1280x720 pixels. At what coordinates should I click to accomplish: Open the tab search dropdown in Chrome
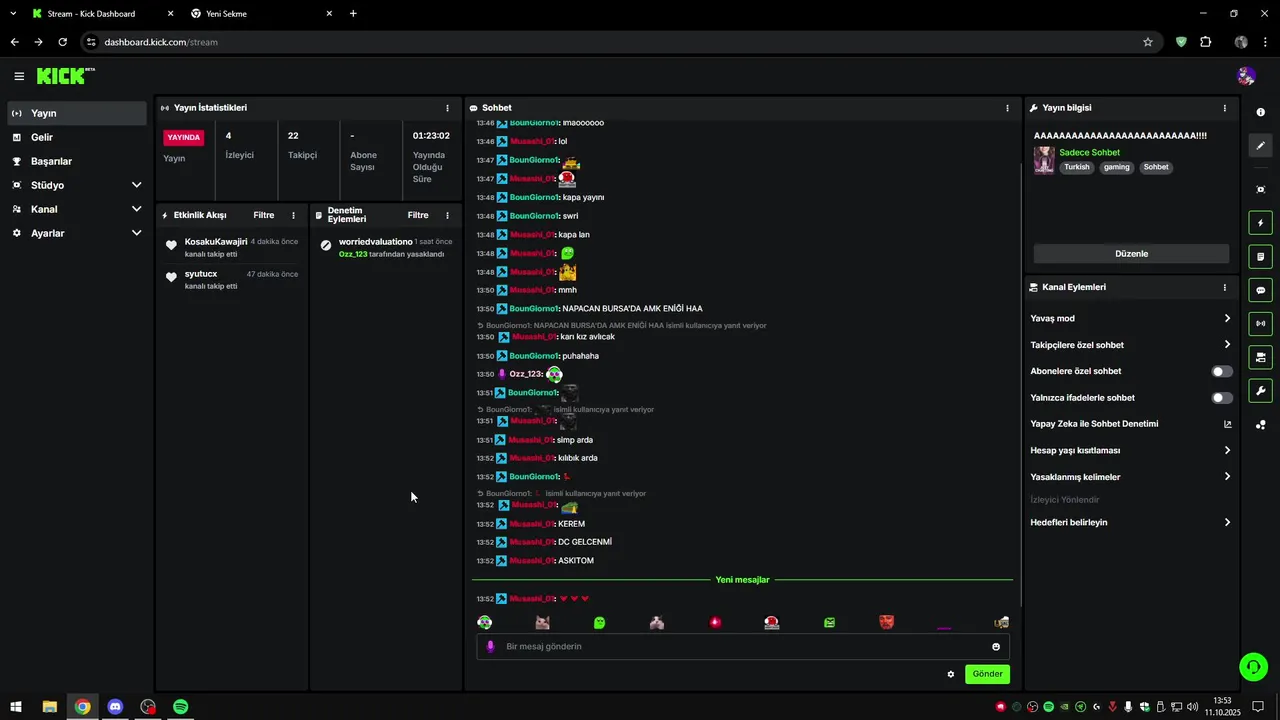(13, 14)
